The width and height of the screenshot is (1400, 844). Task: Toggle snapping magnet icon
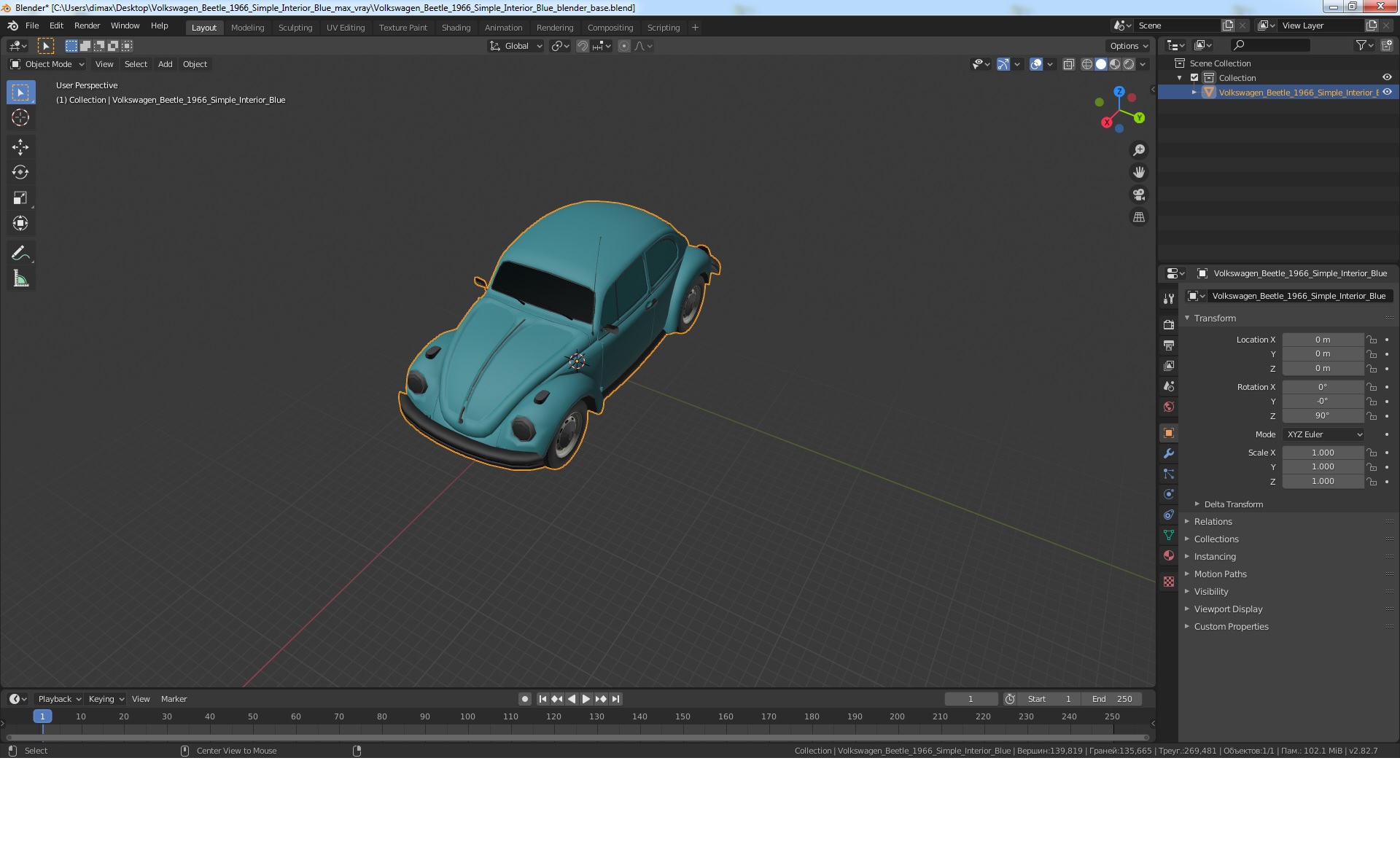click(582, 46)
